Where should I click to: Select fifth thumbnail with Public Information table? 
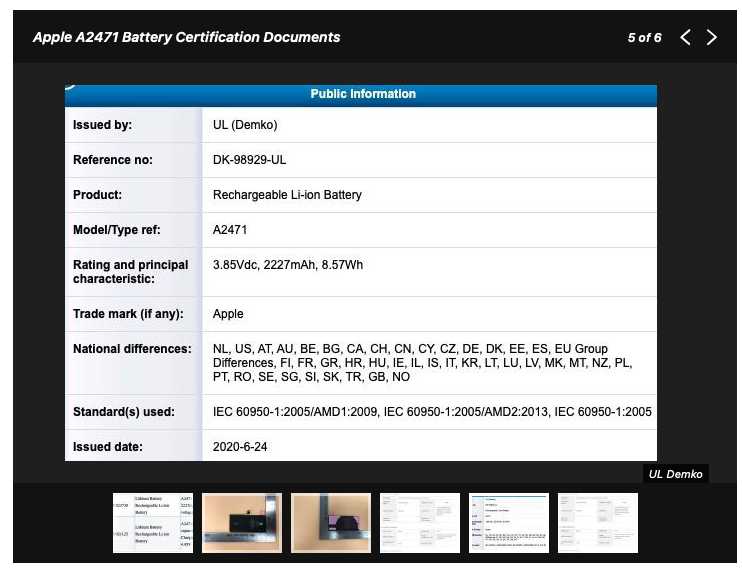509,523
